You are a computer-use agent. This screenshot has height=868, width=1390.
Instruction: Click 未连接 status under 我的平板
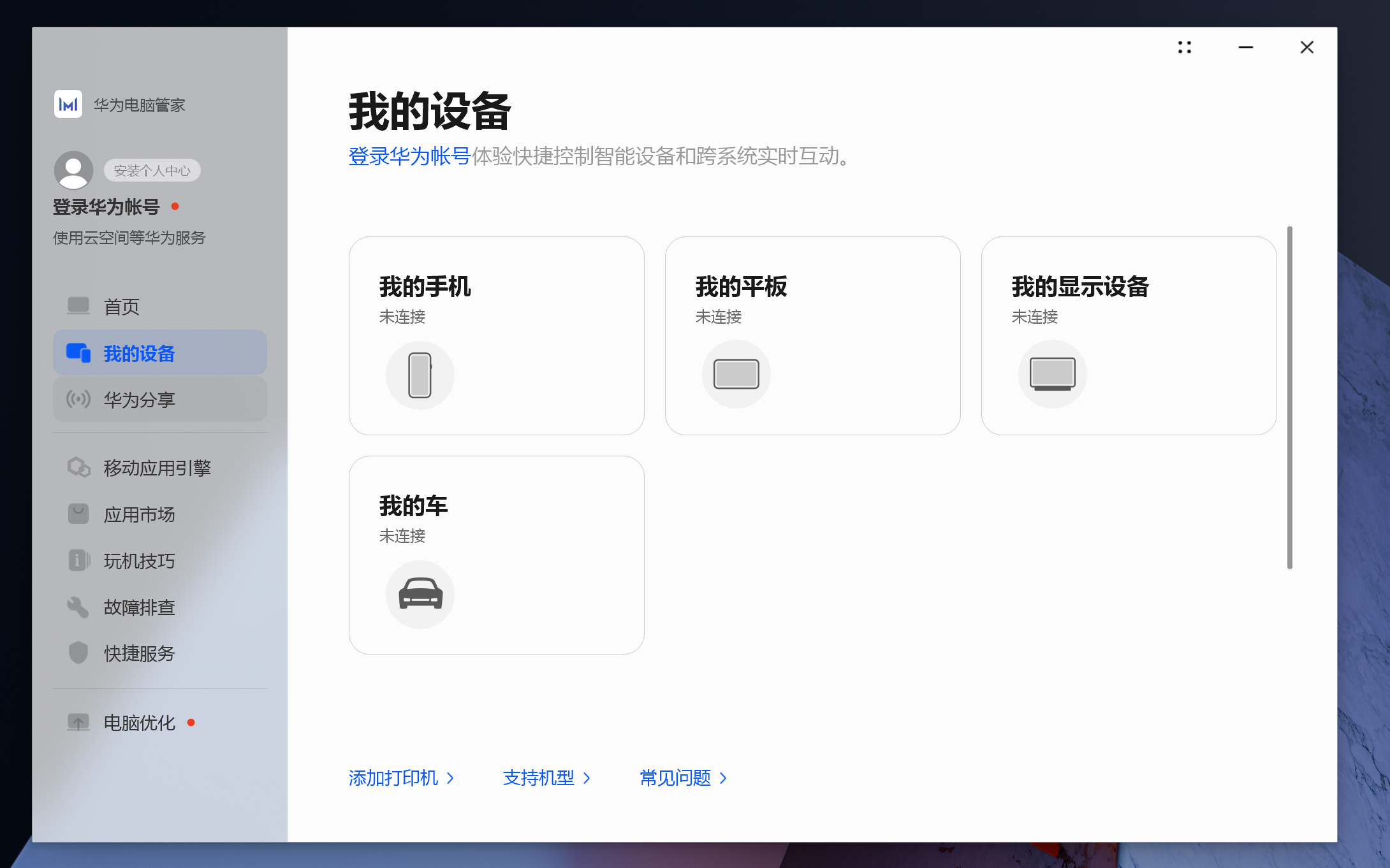point(719,317)
